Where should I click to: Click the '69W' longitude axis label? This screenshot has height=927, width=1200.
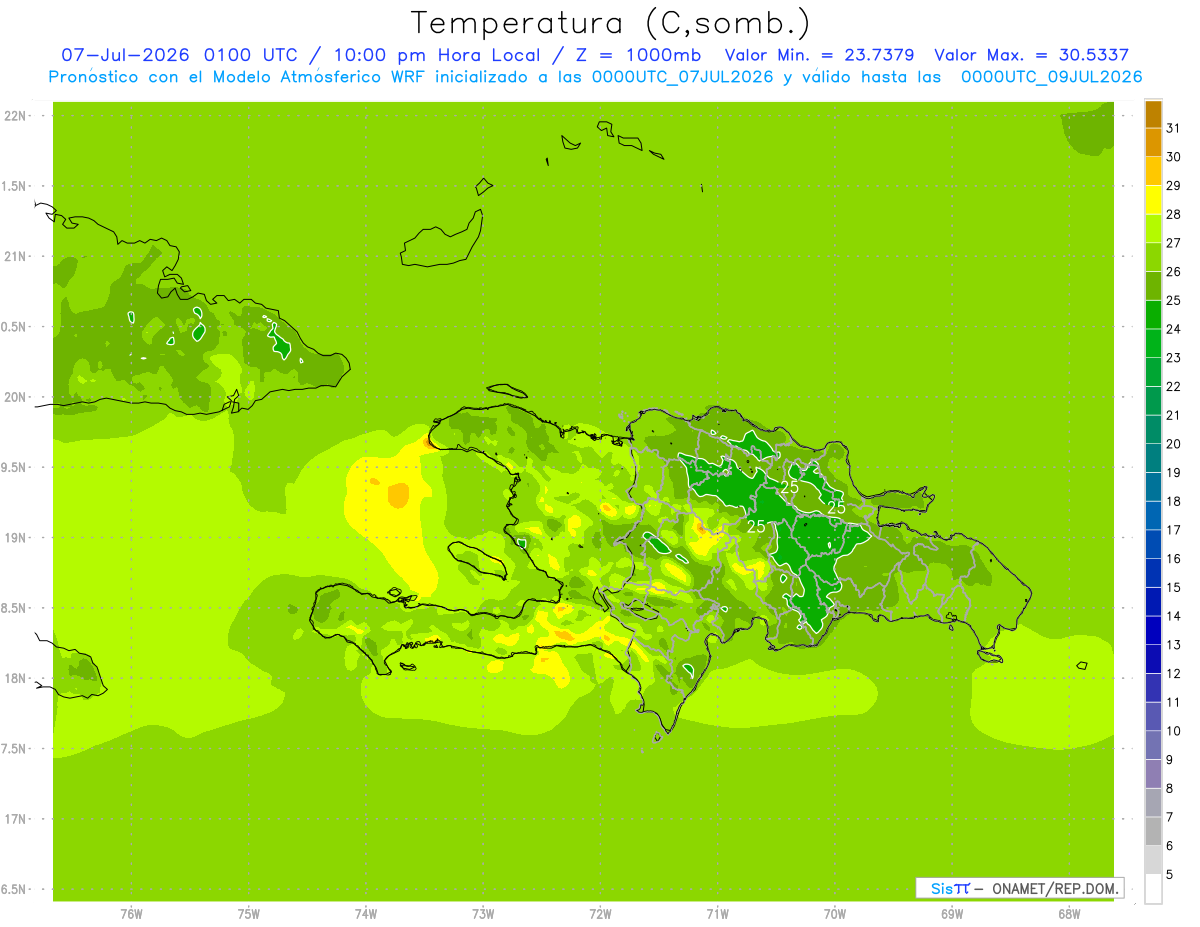pyautogui.click(x=952, y=914)
